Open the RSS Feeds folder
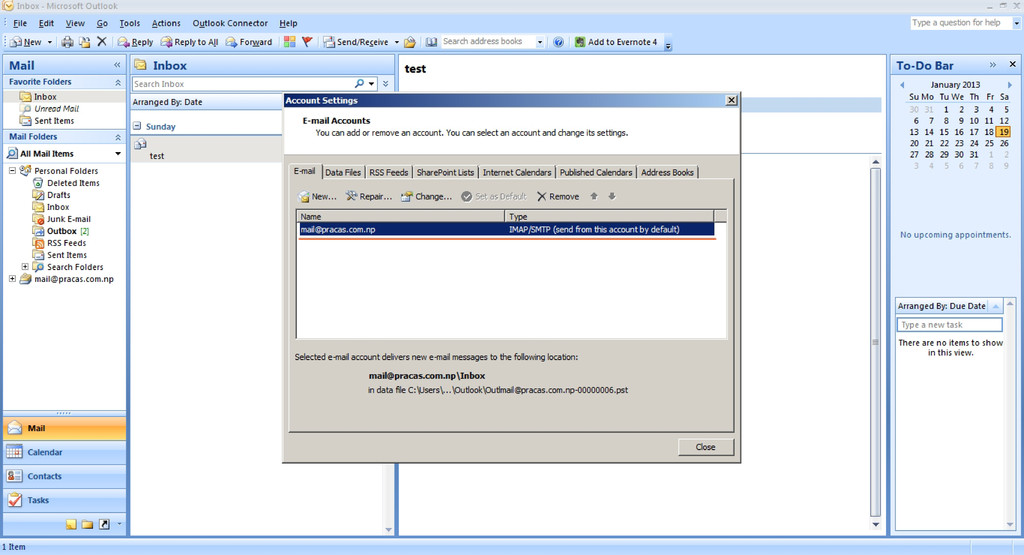 click(66, 243)
